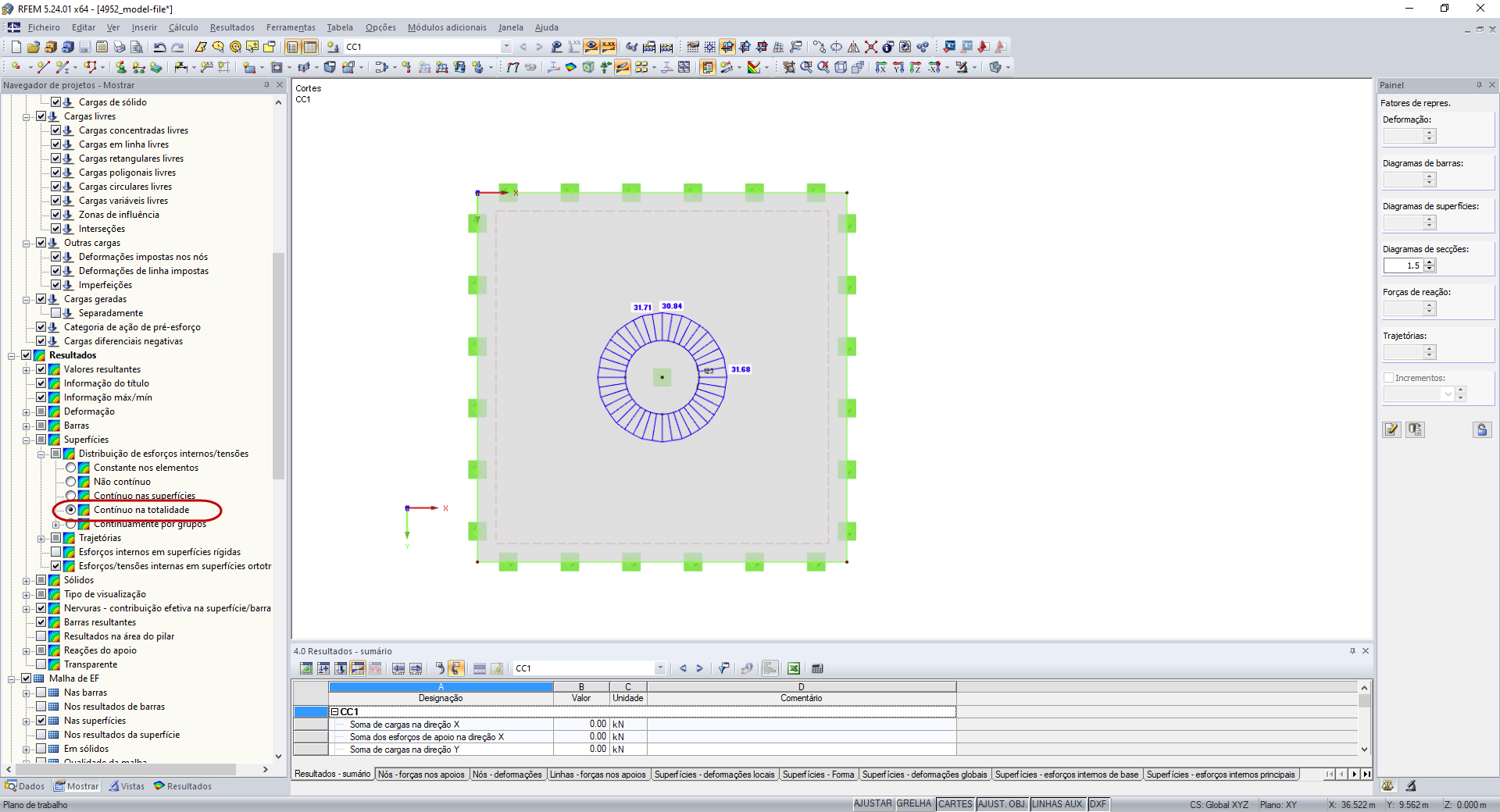Enable the Transparente checkbox
Screen dimensions: 1500x812
click(x=41, y=664)
